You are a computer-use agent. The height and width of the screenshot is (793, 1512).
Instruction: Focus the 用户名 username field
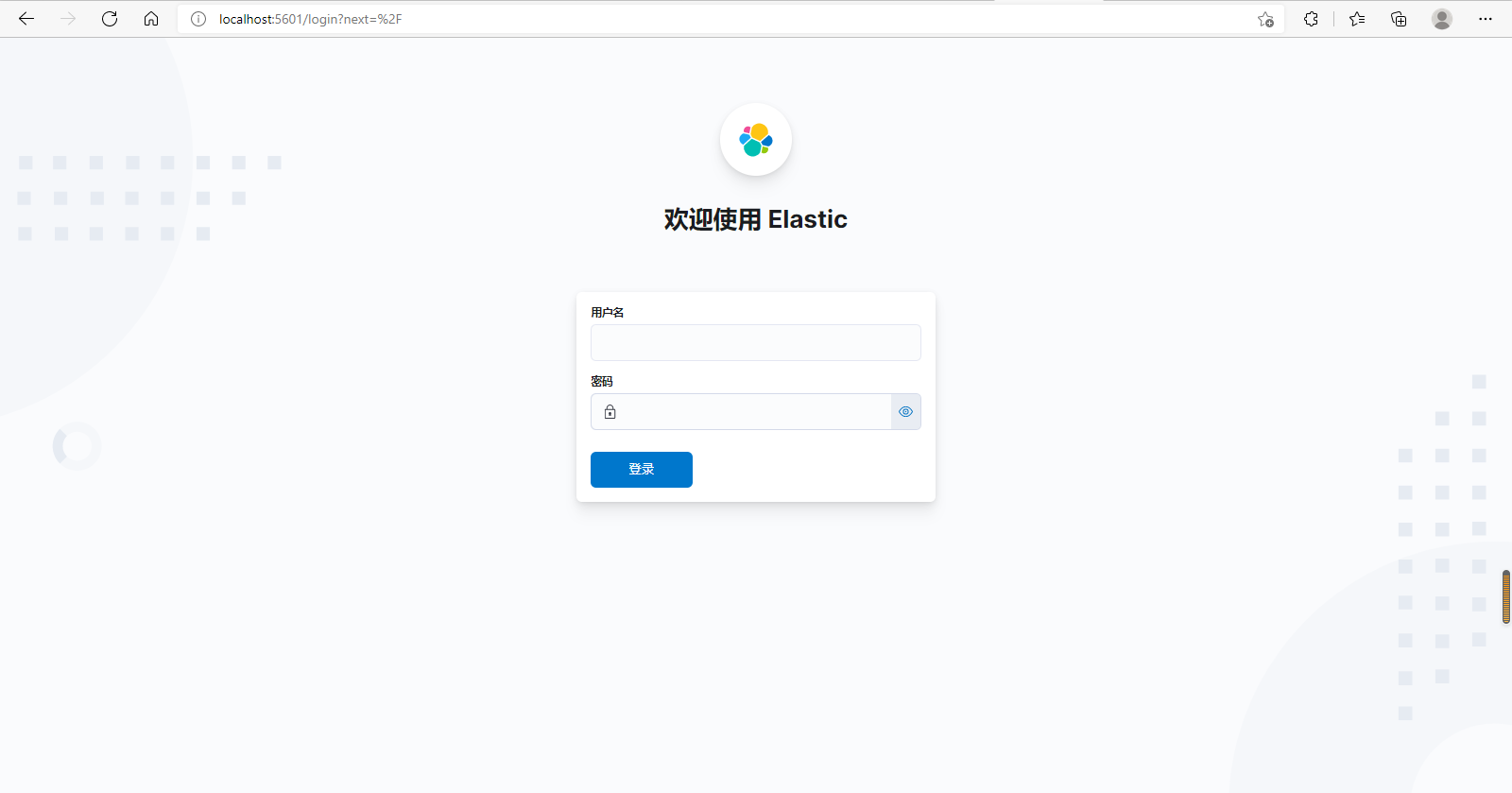(756, 342)
